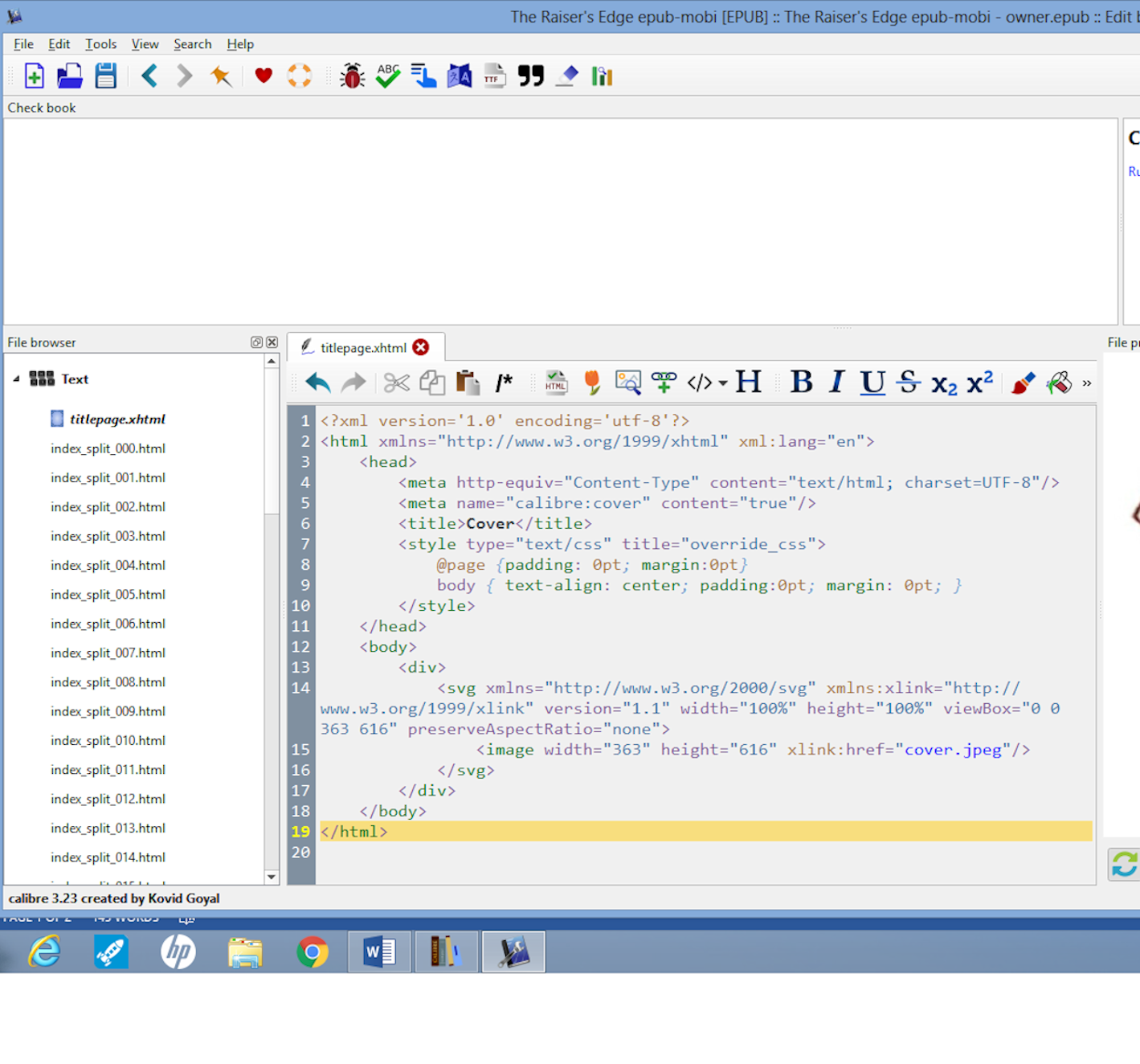Click the insert image icon
Image resolution: width=1140 pixels, height=1064 pixels.
[627, 383]
